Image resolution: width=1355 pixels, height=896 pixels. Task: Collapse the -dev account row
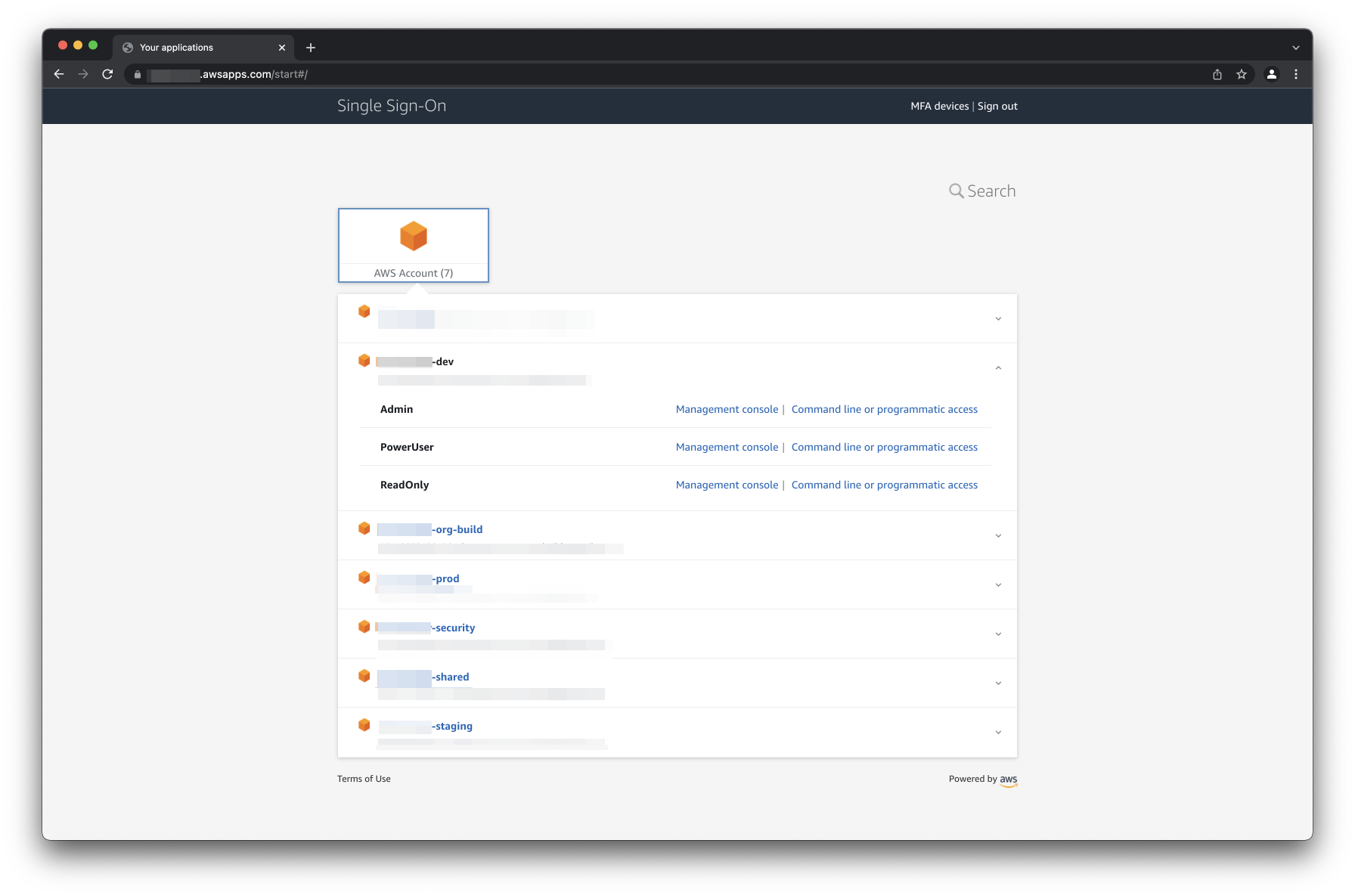[998, 368]
